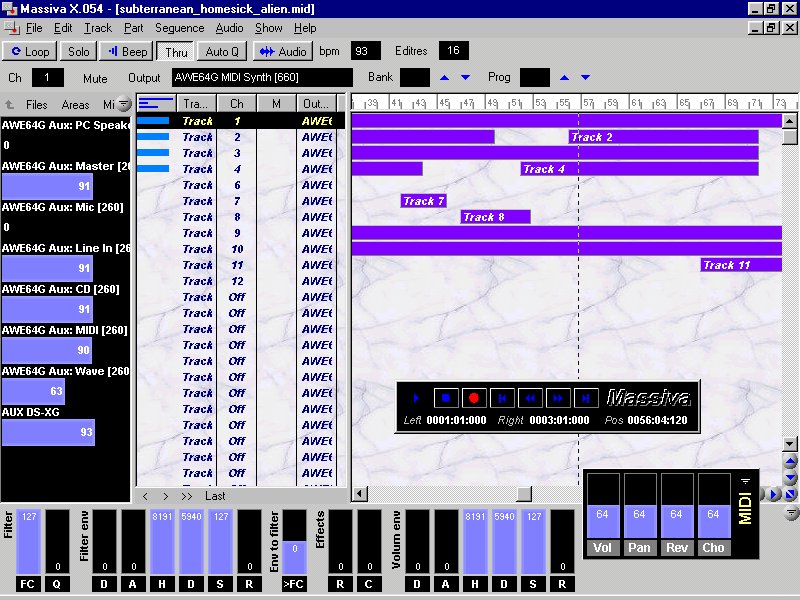The image size is (800, 600).
Task: Click the Last button below track list
Action: [215, 496]
